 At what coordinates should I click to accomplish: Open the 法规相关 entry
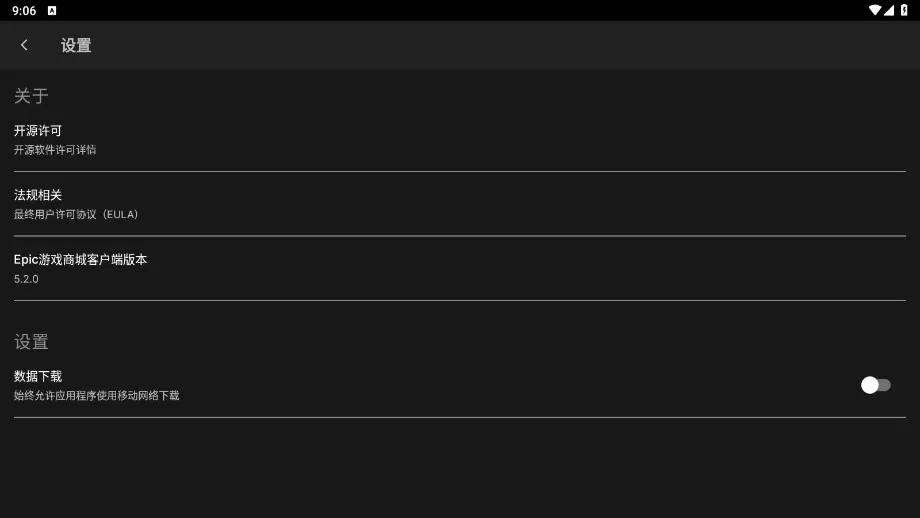pyautogui.click(x=460, y=204)
